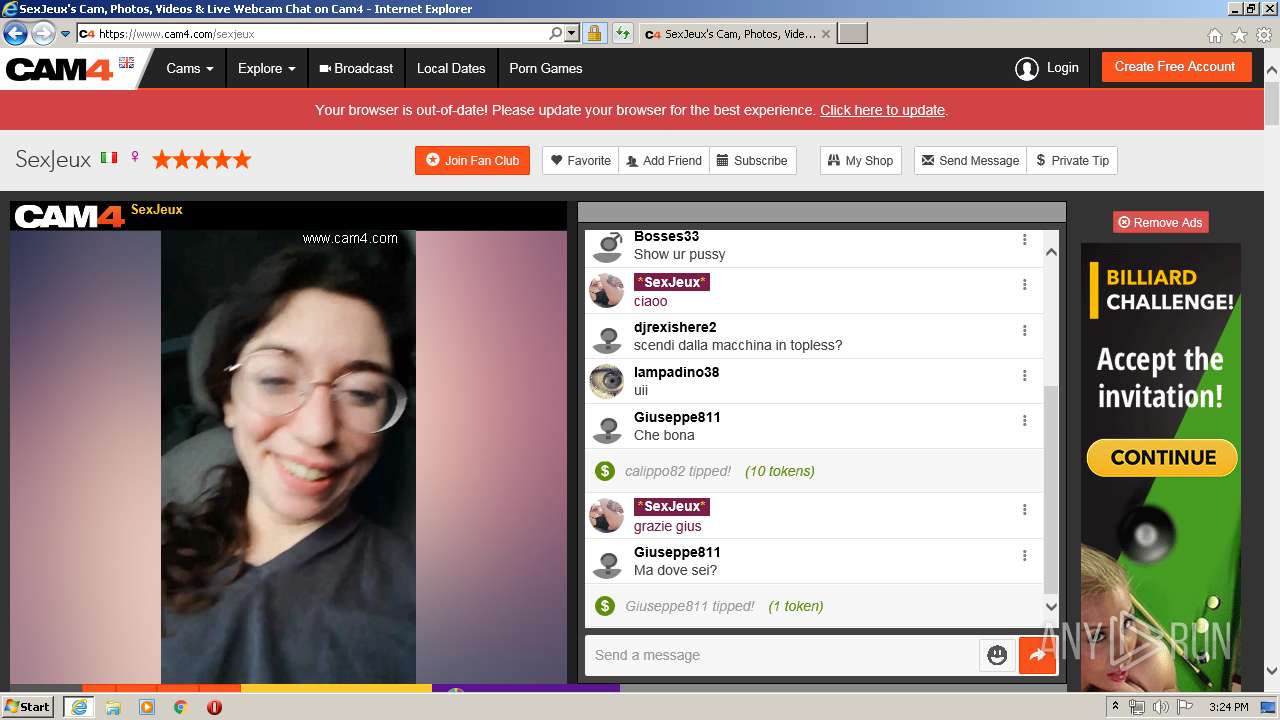The width and height of the screenshot is (1280, 720).
Task: Click the webcam video stream
Action: pos(288,457)
